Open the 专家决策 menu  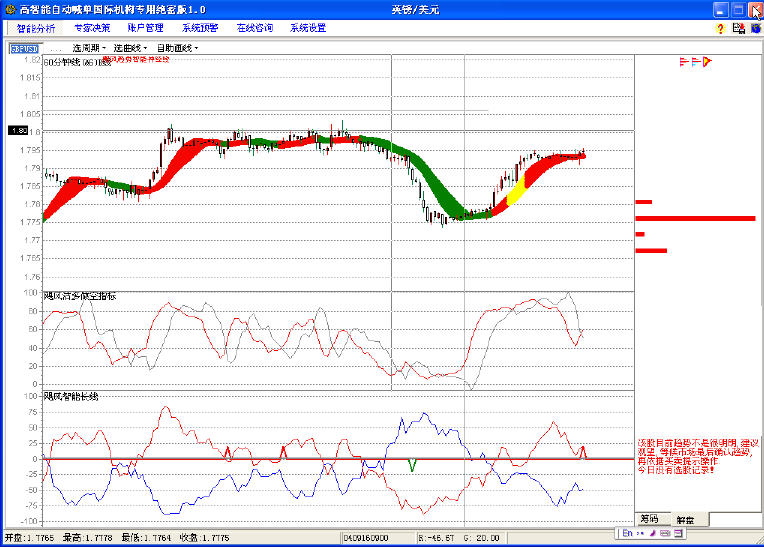(92, 28)
